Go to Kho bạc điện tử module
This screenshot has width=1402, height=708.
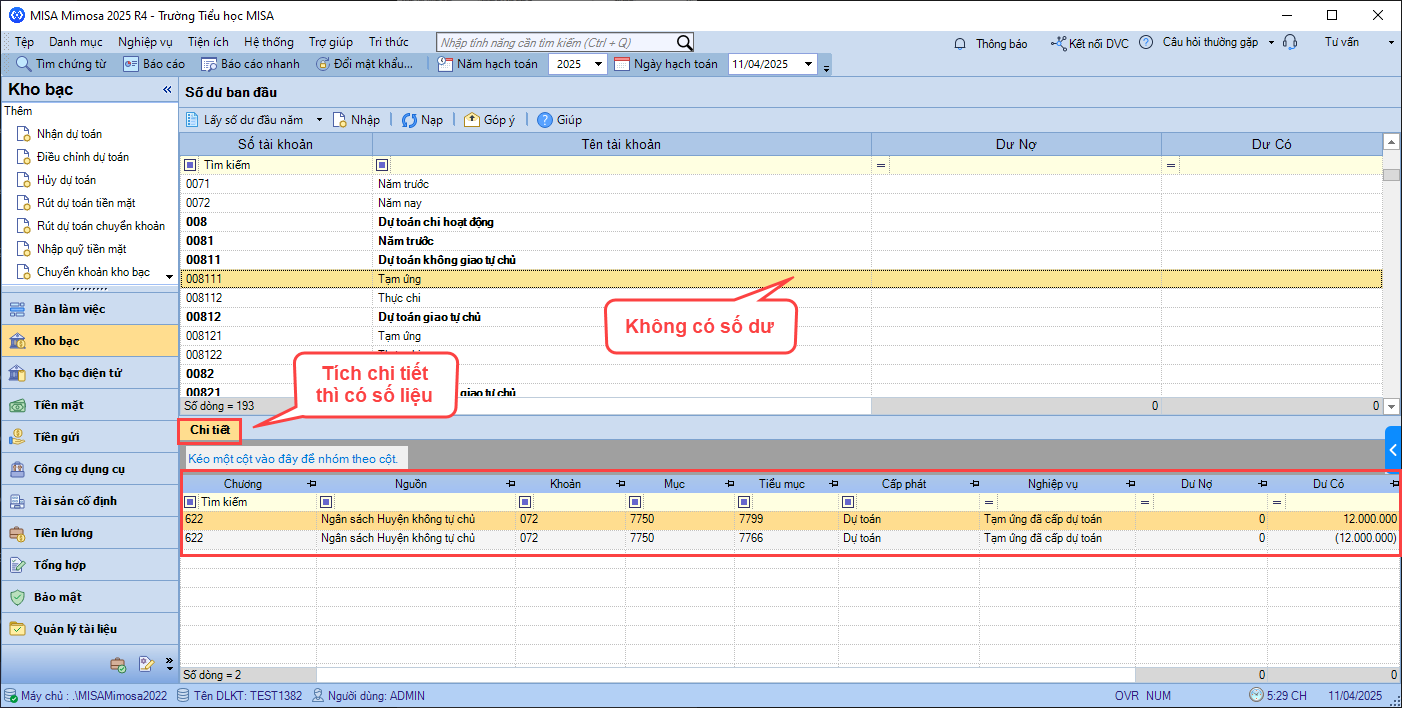pos(89,373)
